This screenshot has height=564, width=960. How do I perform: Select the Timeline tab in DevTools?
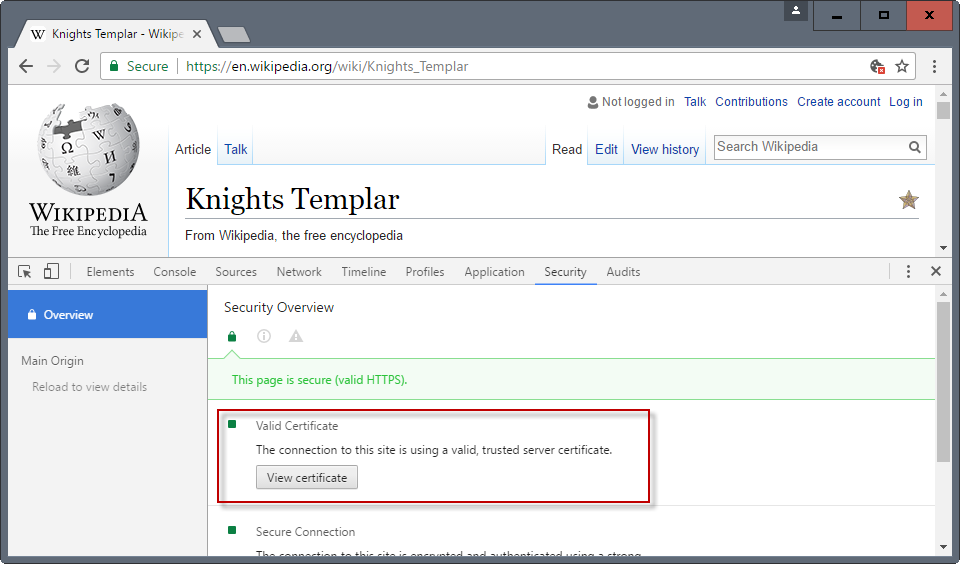click(x=364, y=272)
